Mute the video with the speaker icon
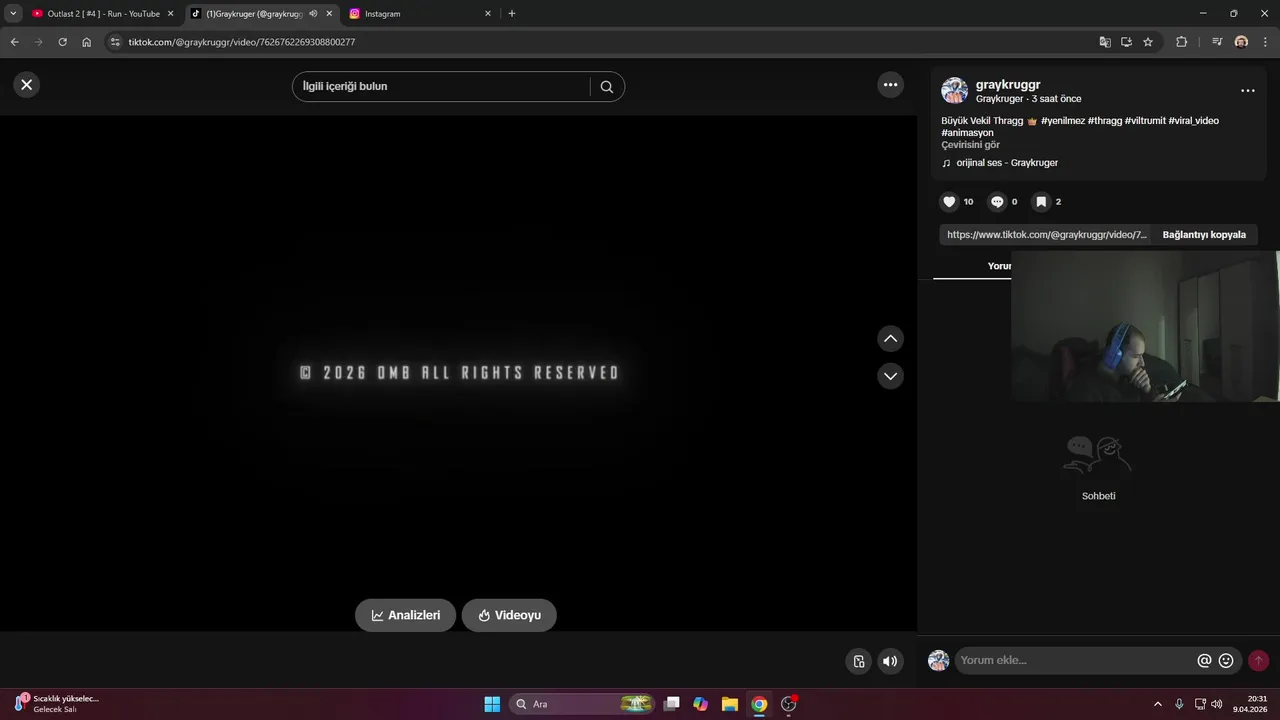 [890, 661]
